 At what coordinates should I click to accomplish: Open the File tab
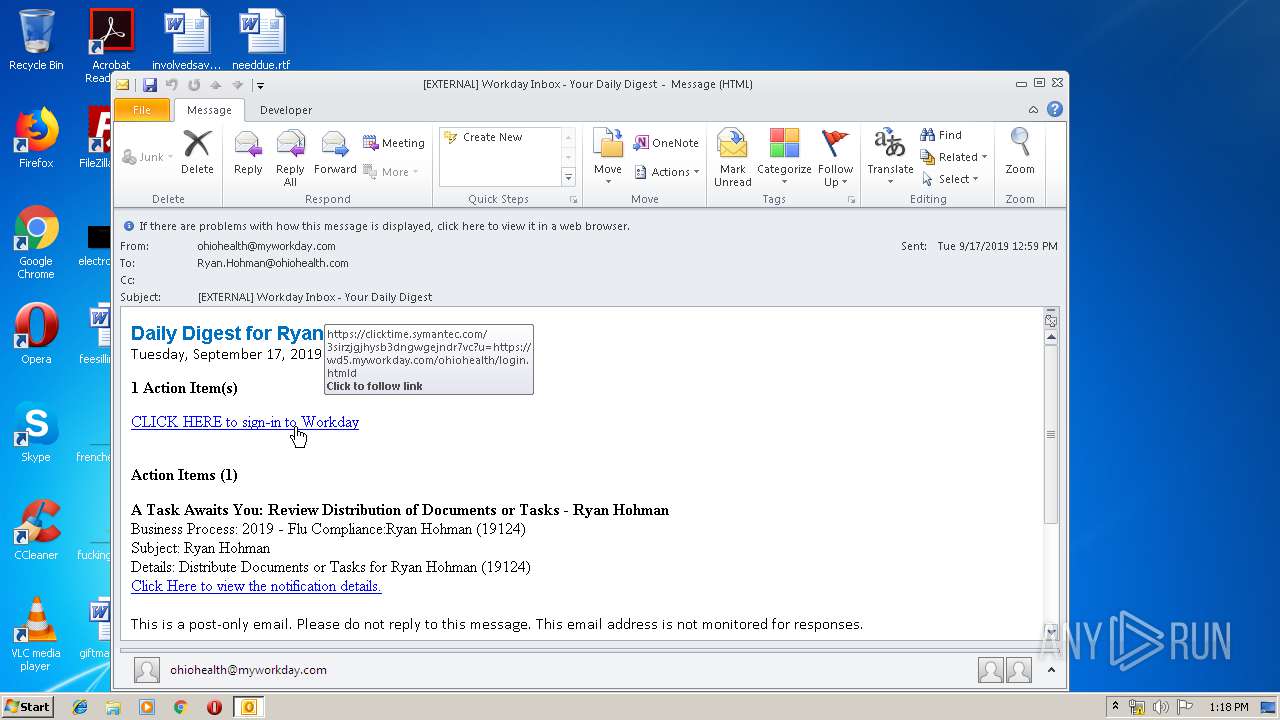click(142, 110)
